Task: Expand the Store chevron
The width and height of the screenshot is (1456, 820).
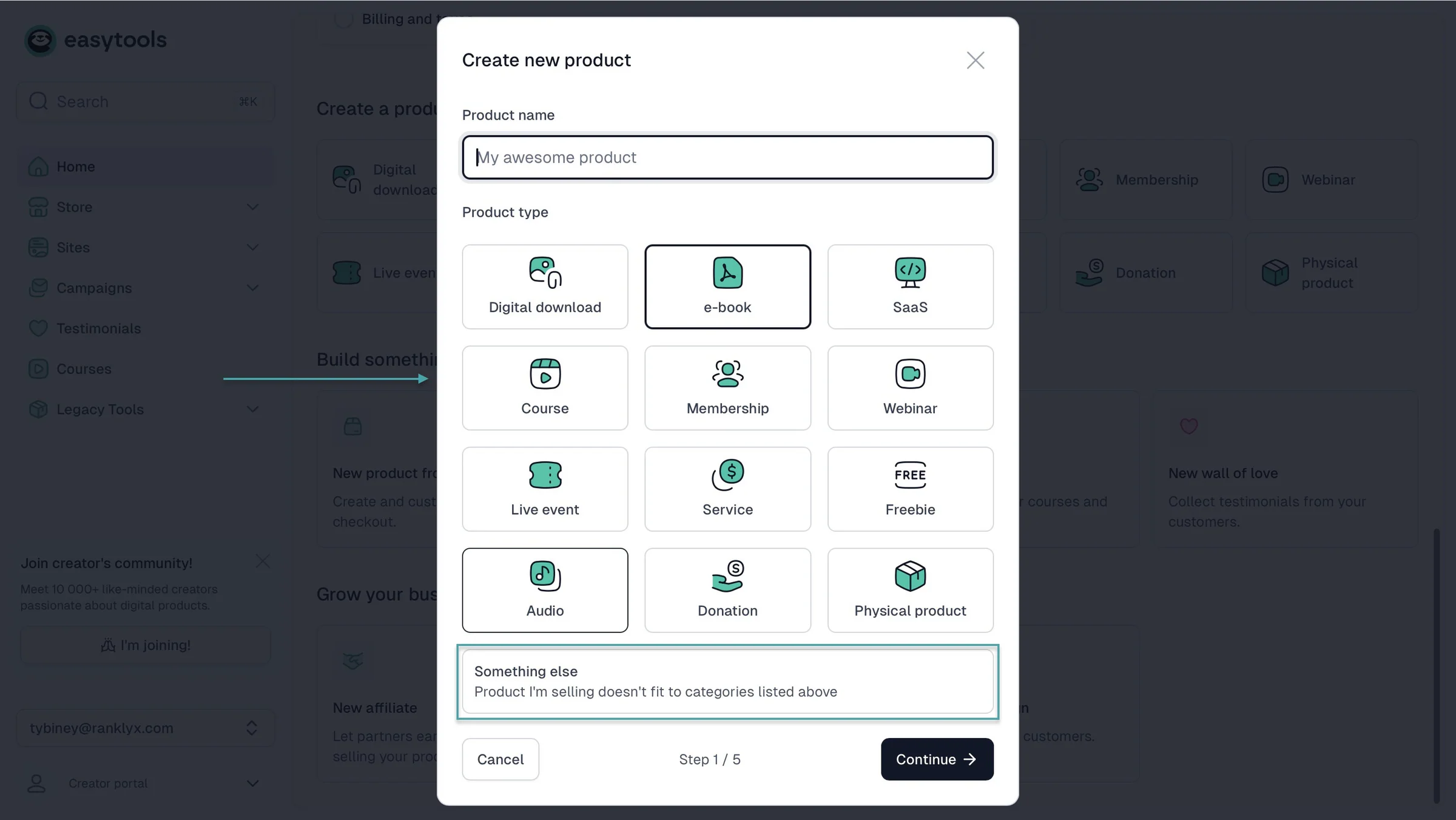Action: coord(252,207)
